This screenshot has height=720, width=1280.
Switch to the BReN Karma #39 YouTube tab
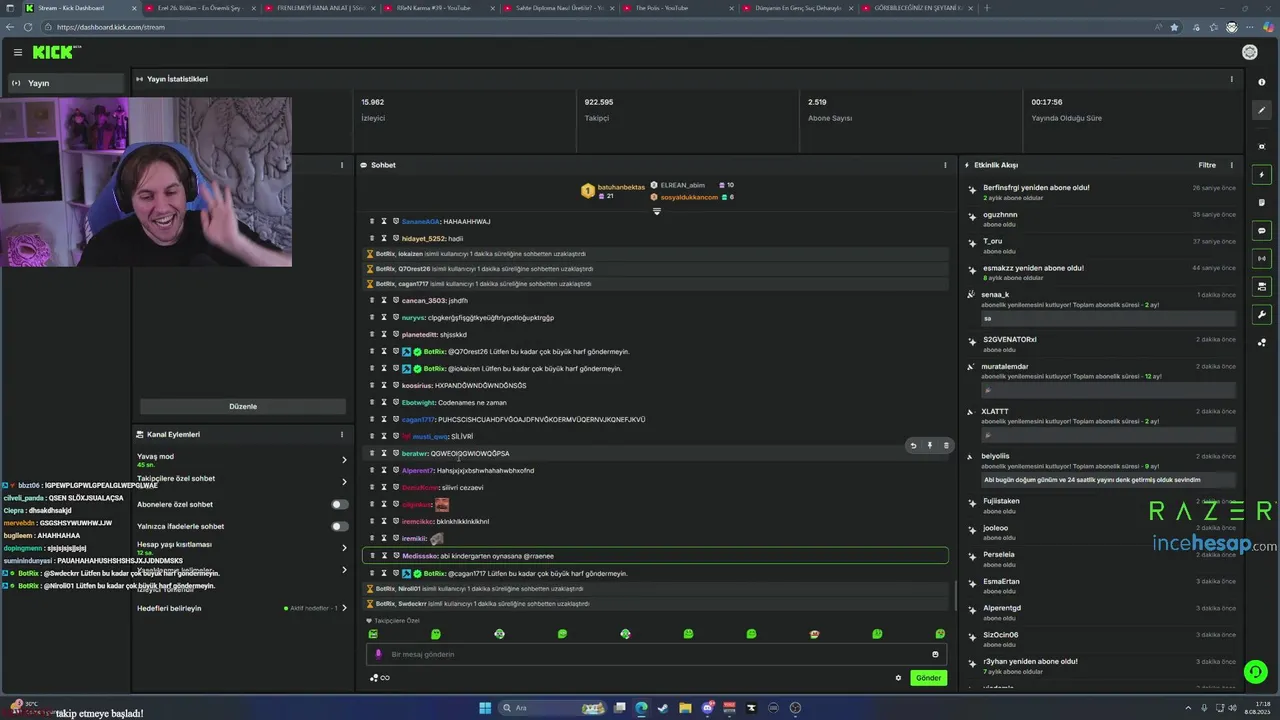438,8
